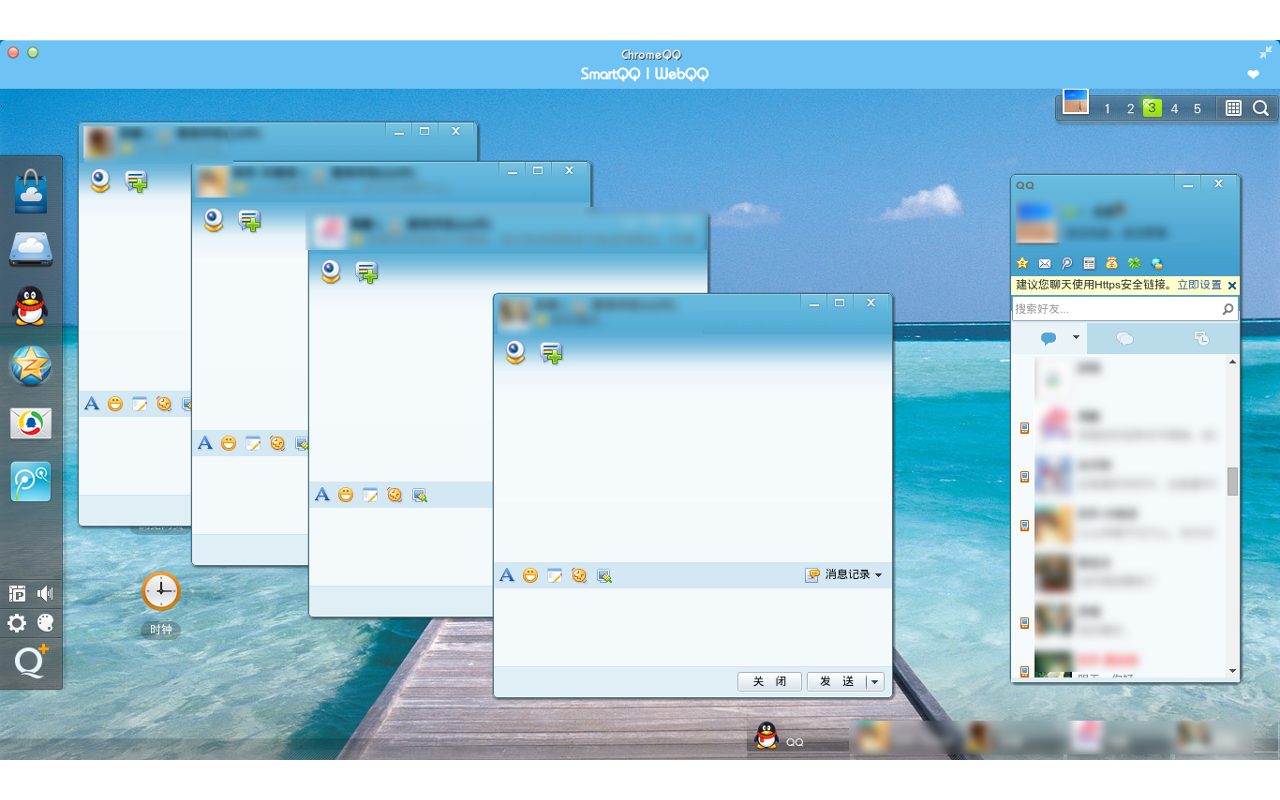Select the contacts speech-bubble tab in QQ panel

click(1048, 339)
